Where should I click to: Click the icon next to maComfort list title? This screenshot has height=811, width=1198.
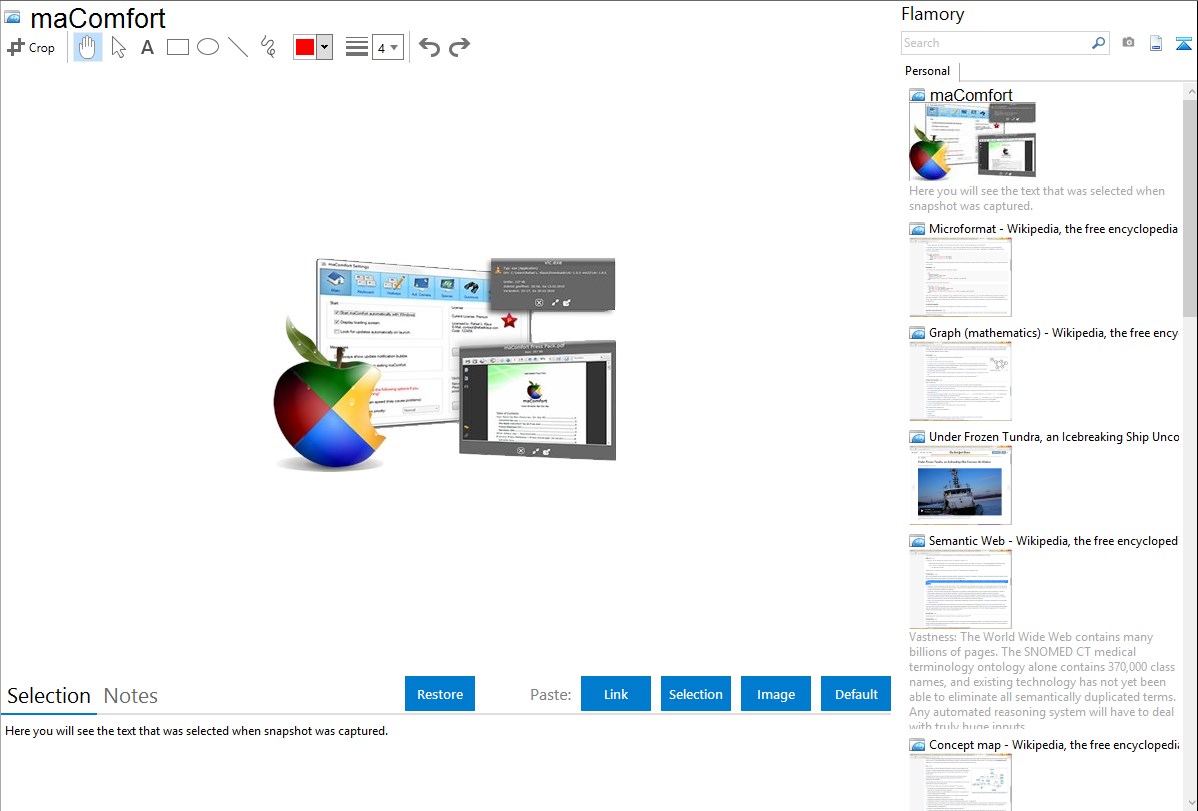[917, 96]
